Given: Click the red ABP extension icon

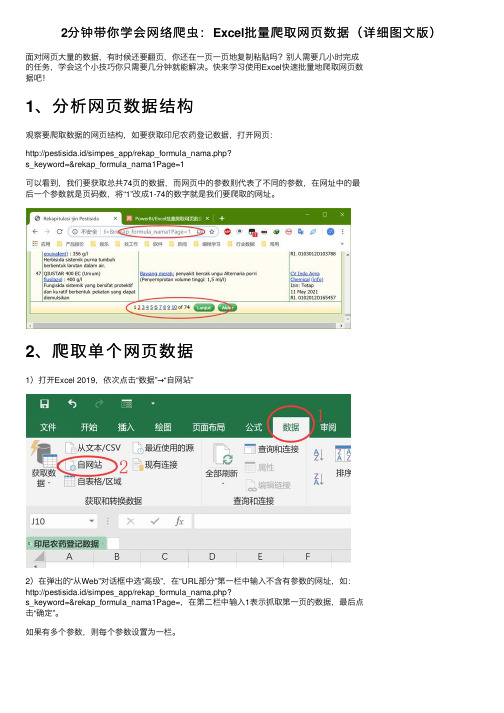Looking at the screenshot, I should click(227, 231).
